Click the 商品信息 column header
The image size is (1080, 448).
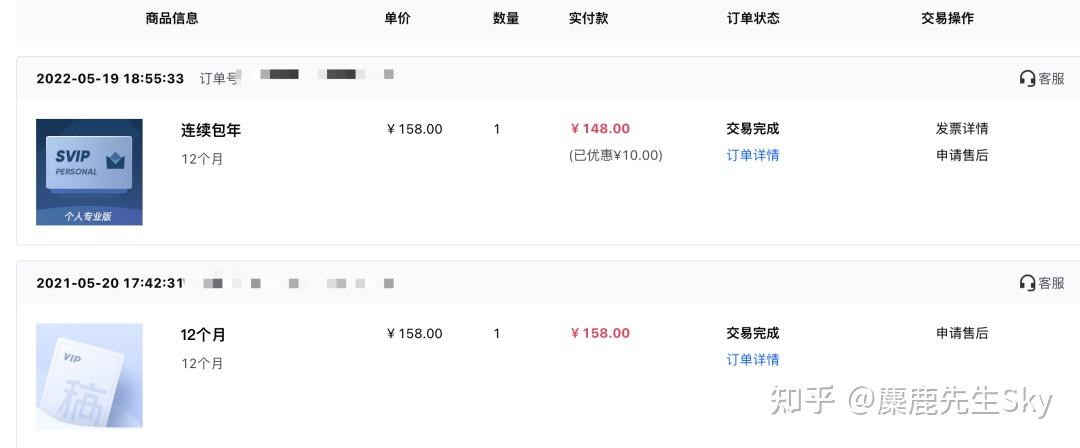(171, 18)
